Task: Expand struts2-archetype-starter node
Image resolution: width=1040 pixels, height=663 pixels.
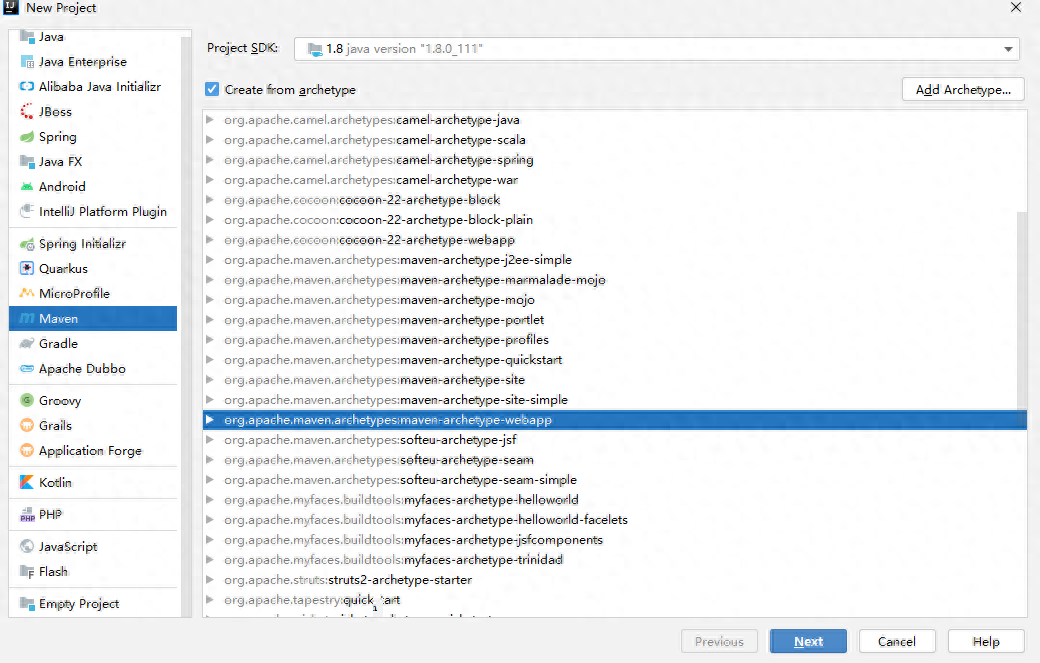Action: click(210, 579)
